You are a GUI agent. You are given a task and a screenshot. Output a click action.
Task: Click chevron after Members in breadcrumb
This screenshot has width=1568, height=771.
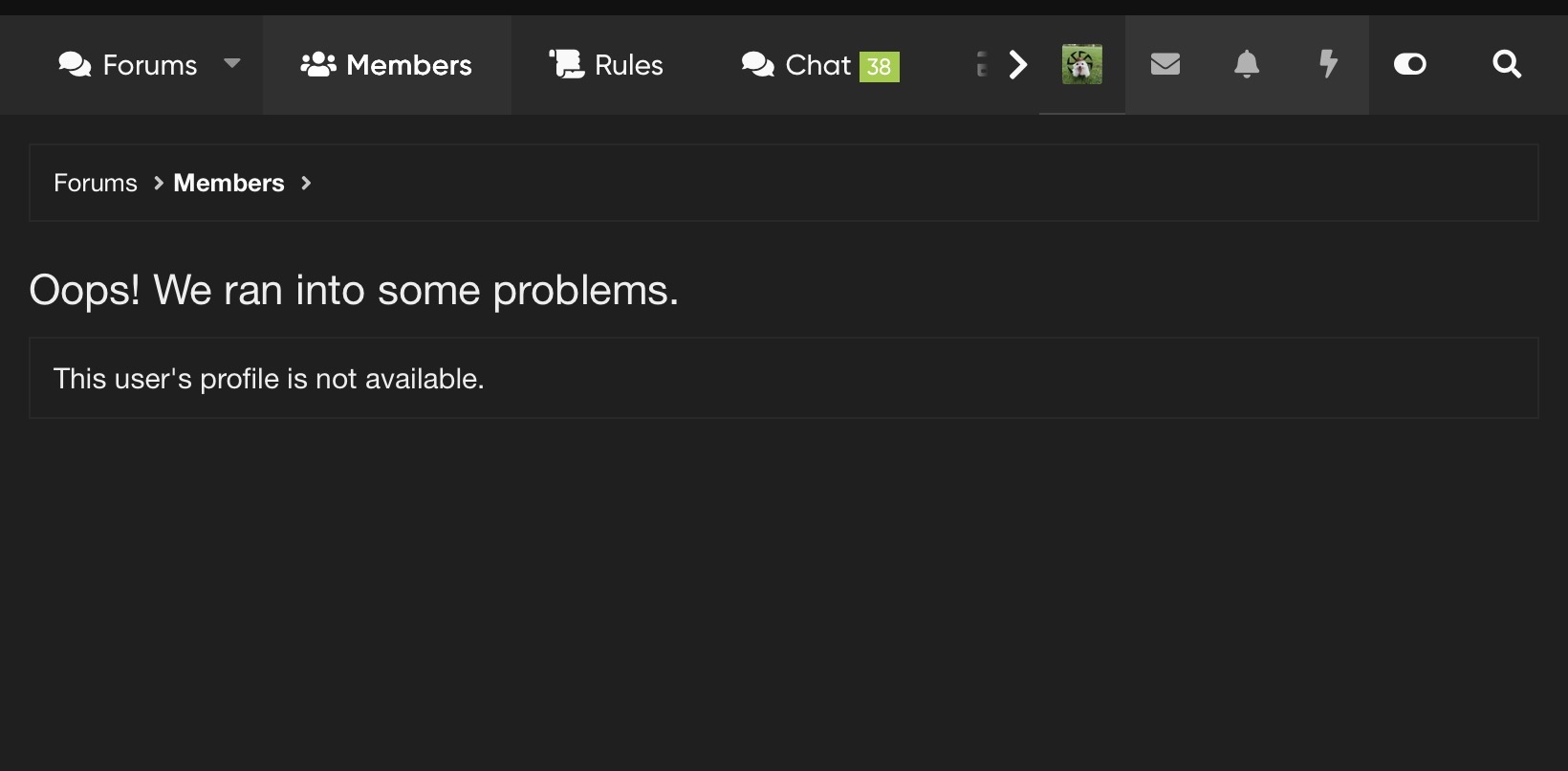[x=306, y=183]
